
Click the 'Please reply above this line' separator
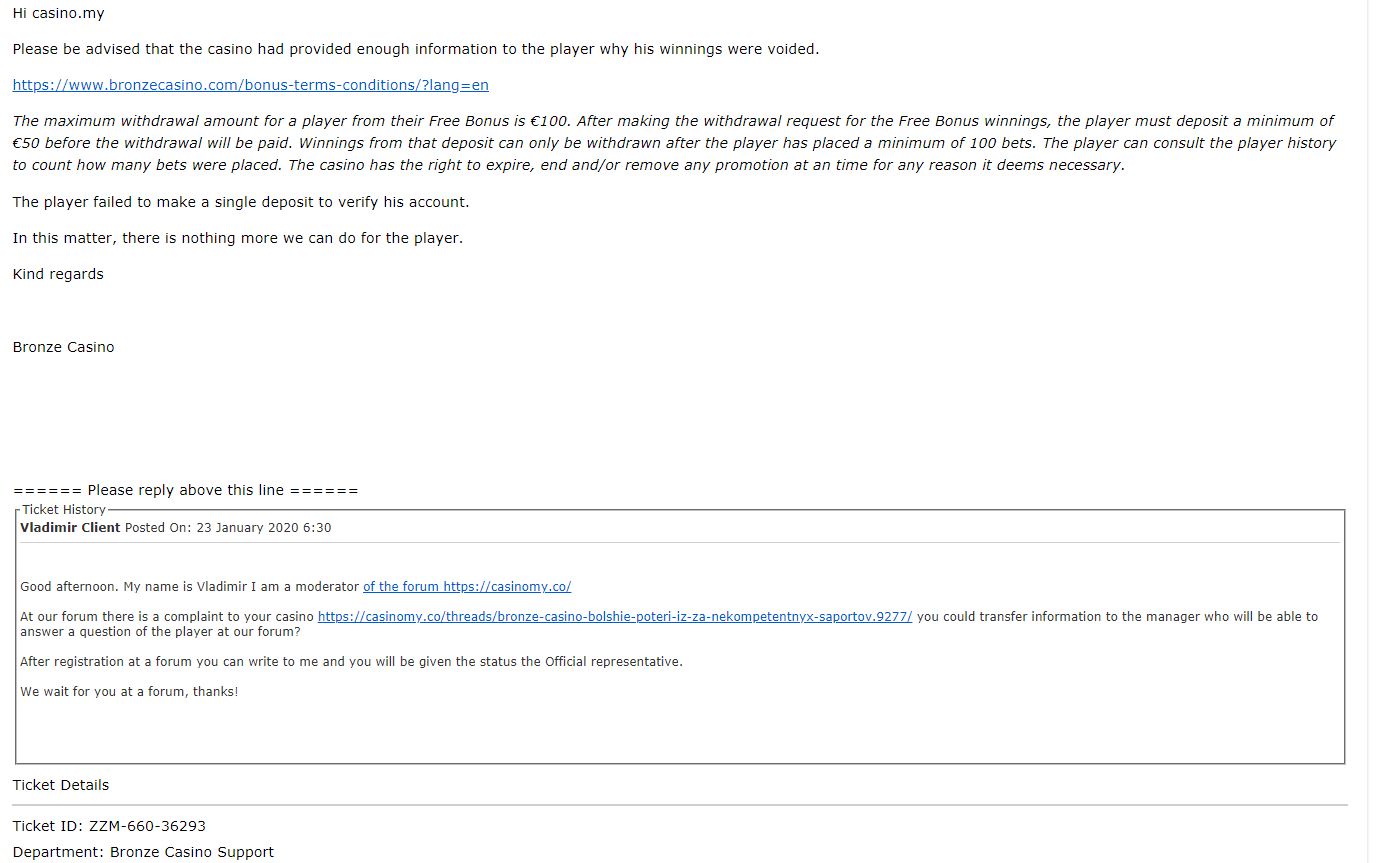pyautogui.click(x=185, y=490)
